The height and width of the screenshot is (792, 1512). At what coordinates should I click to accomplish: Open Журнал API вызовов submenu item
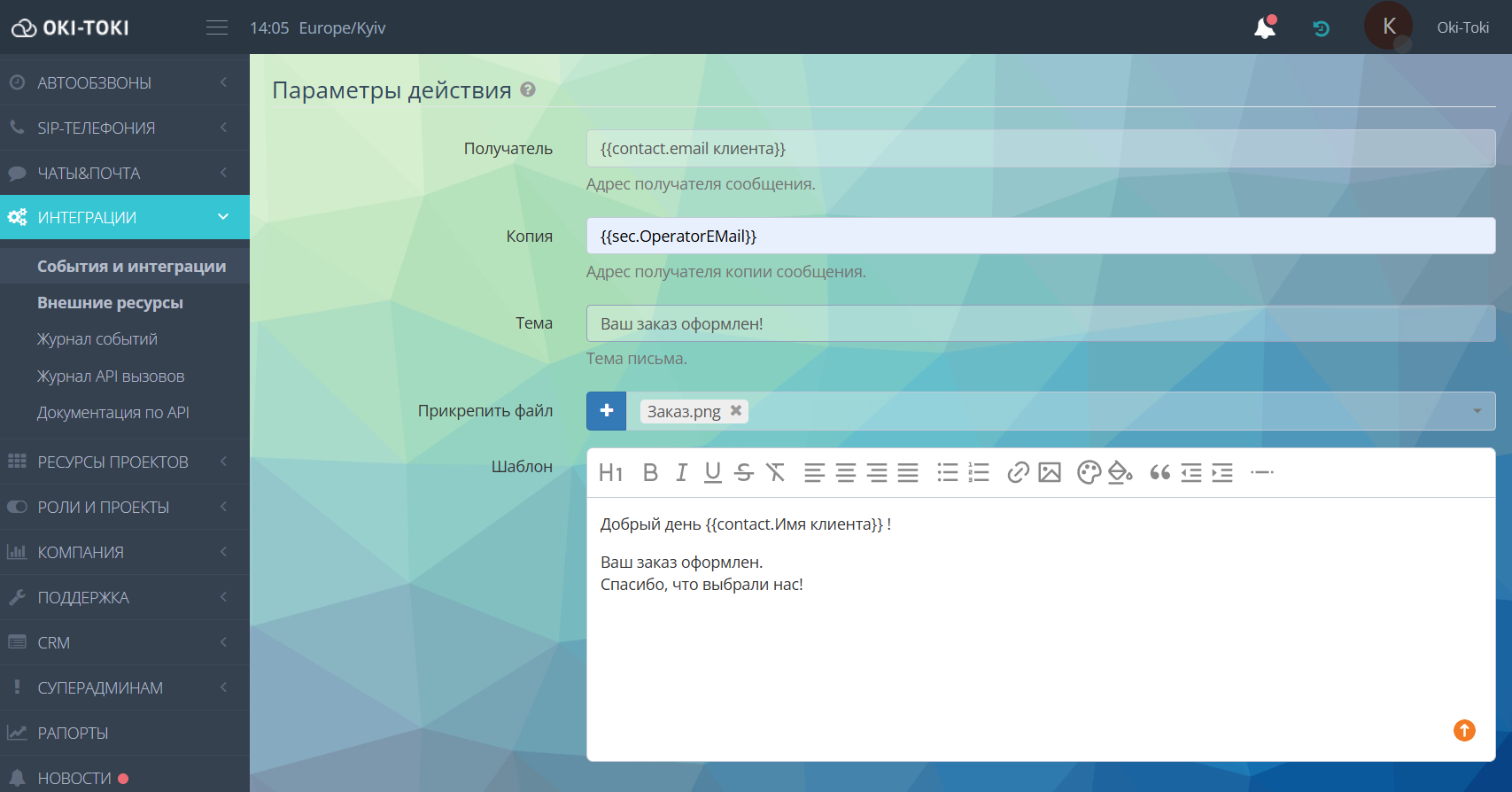[111, 377]
